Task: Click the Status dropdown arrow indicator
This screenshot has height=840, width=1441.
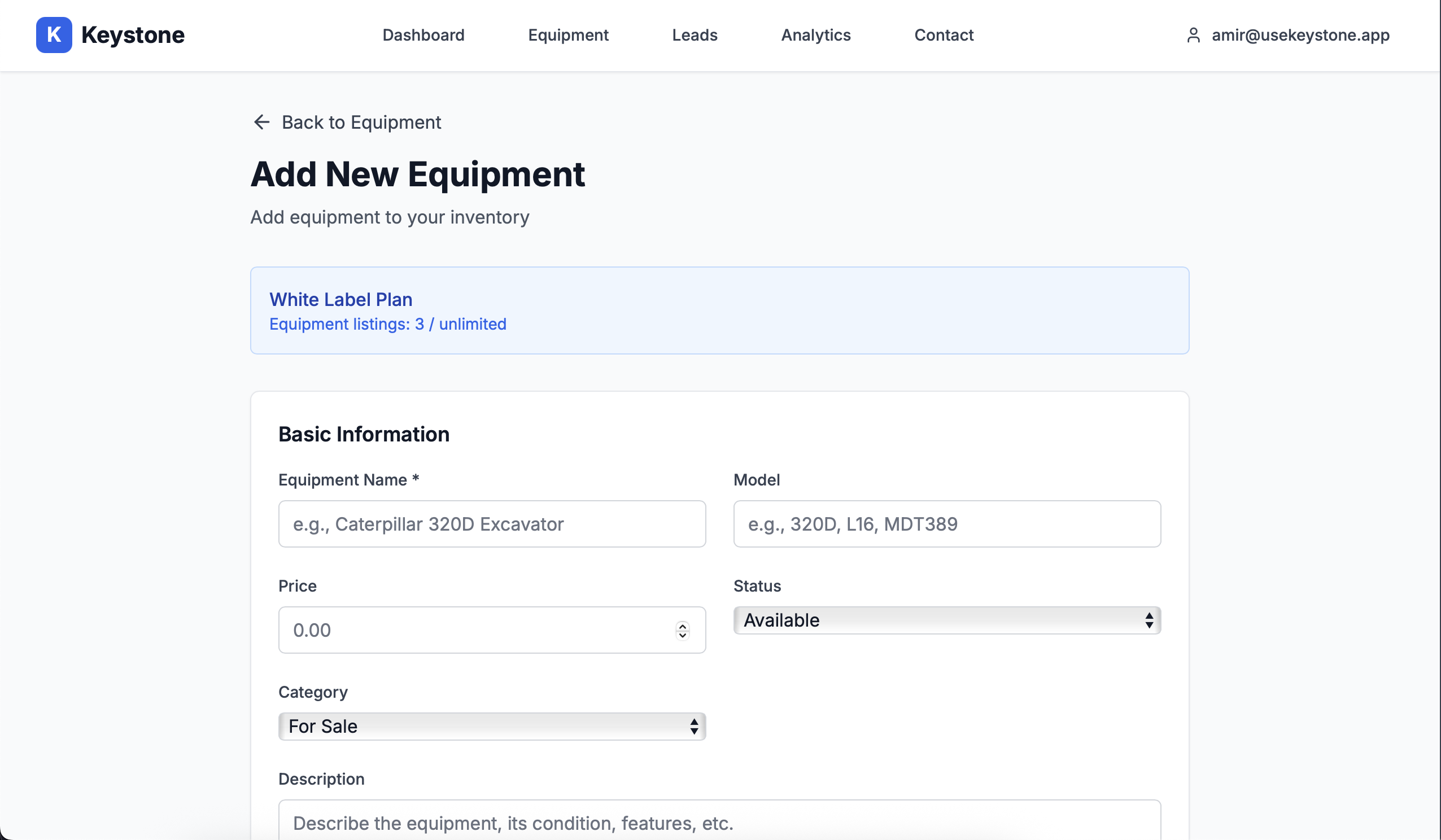Action: coord(1149,620)
